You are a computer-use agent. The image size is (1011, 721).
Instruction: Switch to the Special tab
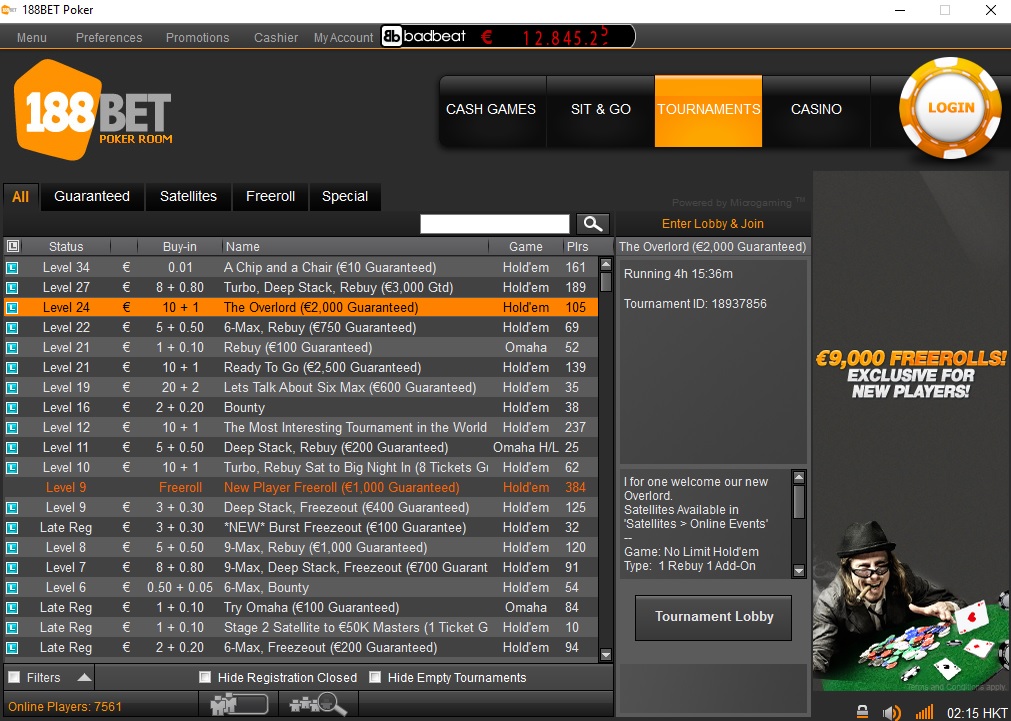pos(345,197)
